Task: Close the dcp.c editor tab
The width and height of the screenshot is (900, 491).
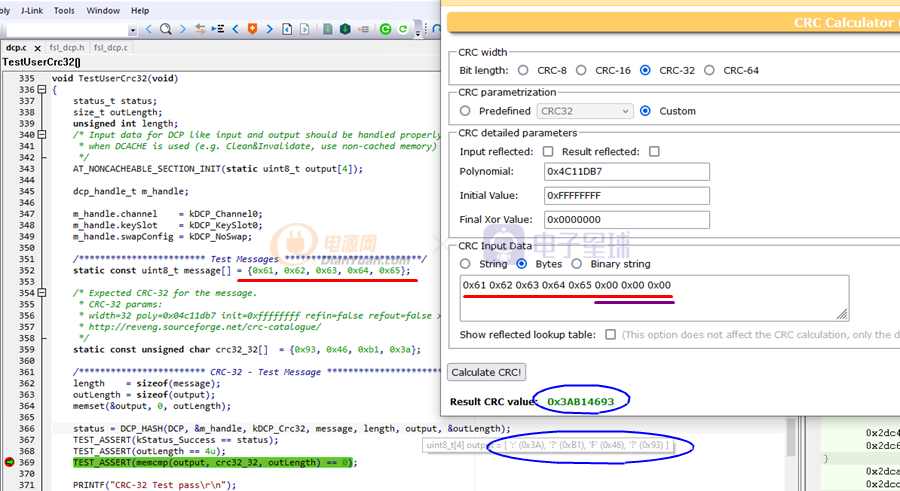Action: pyautogui.click(x=38, y=47)
